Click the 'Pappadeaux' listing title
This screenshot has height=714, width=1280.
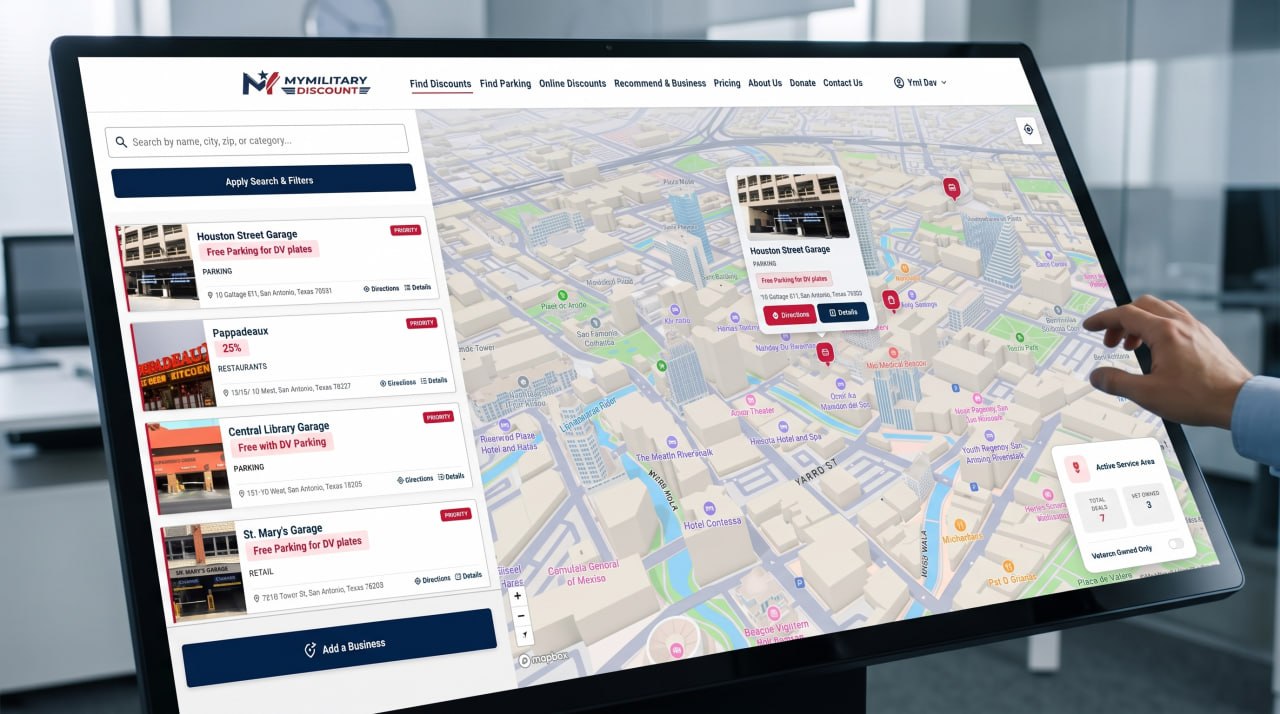click(240, 331)
